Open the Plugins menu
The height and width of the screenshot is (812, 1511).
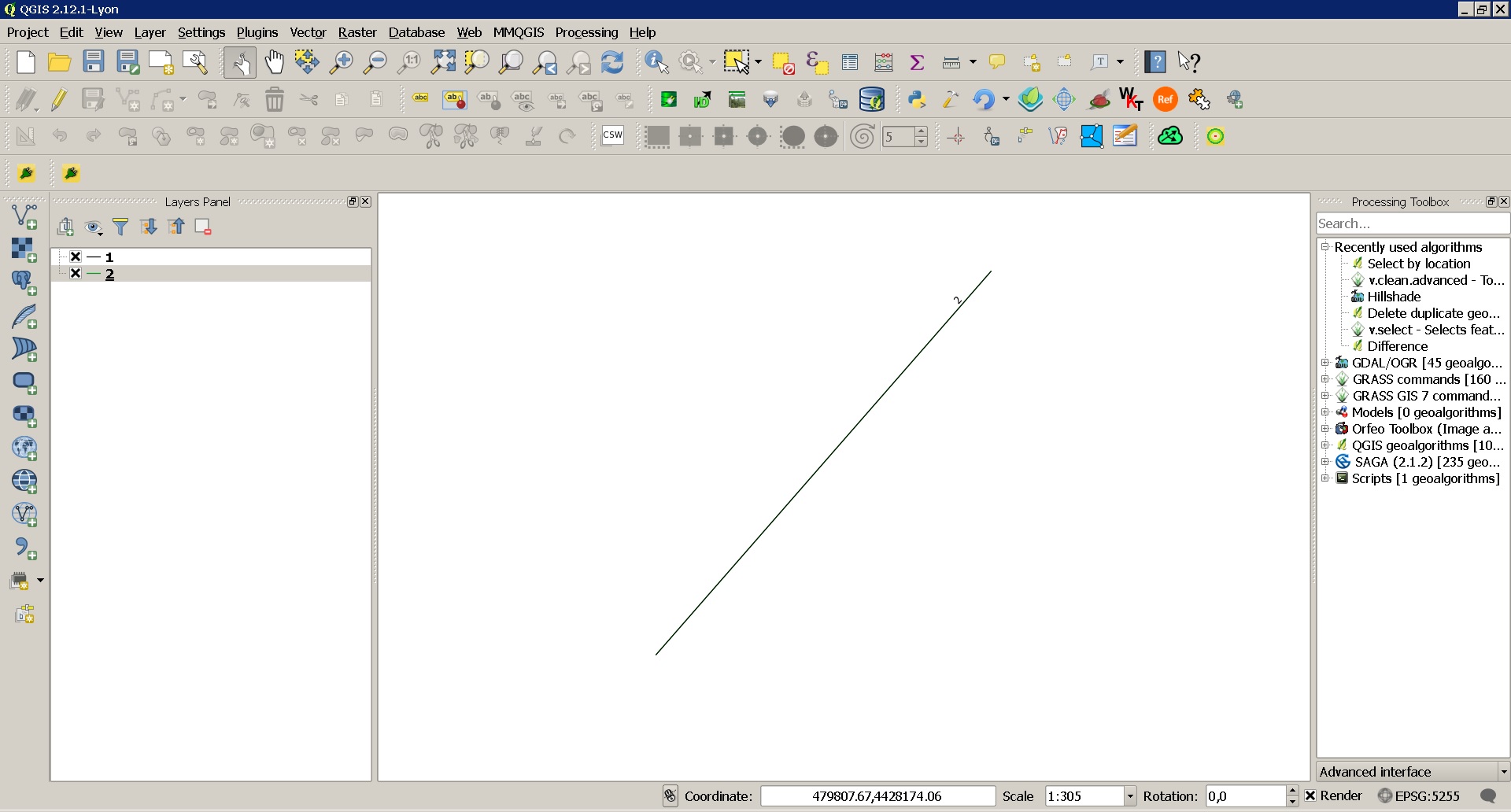coord(257,32)
